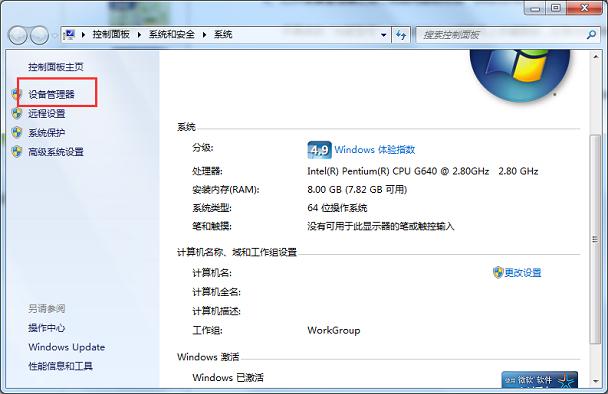Click the shield icon beside 高级系统设置
Screen dimensions: 608x394
point(17,151)
